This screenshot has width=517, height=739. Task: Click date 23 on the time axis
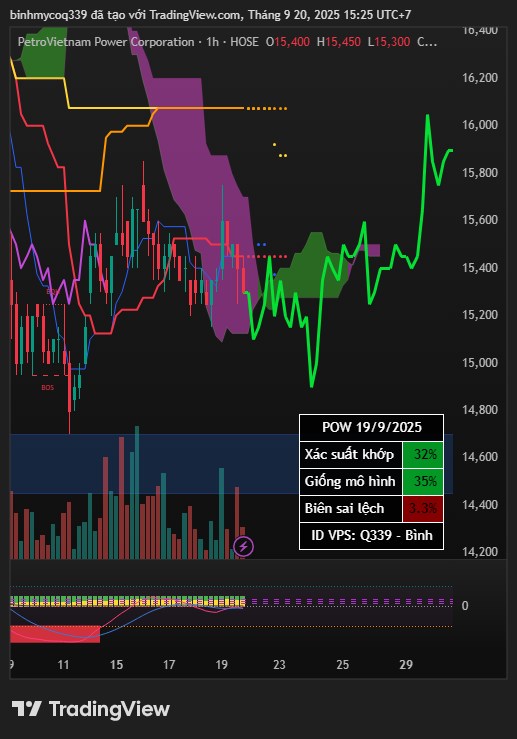tap(279, 665)
